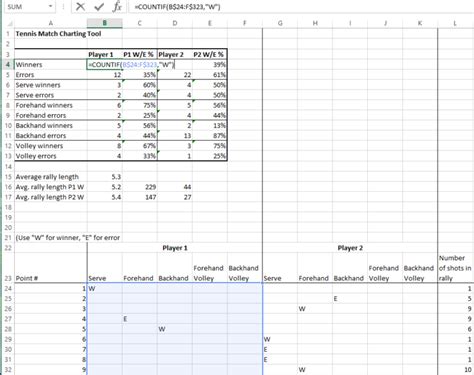Screen dimensions: 474x375
Task: Click the 'Player 1' group heading in row 22
Action: (x=175, y=248)
